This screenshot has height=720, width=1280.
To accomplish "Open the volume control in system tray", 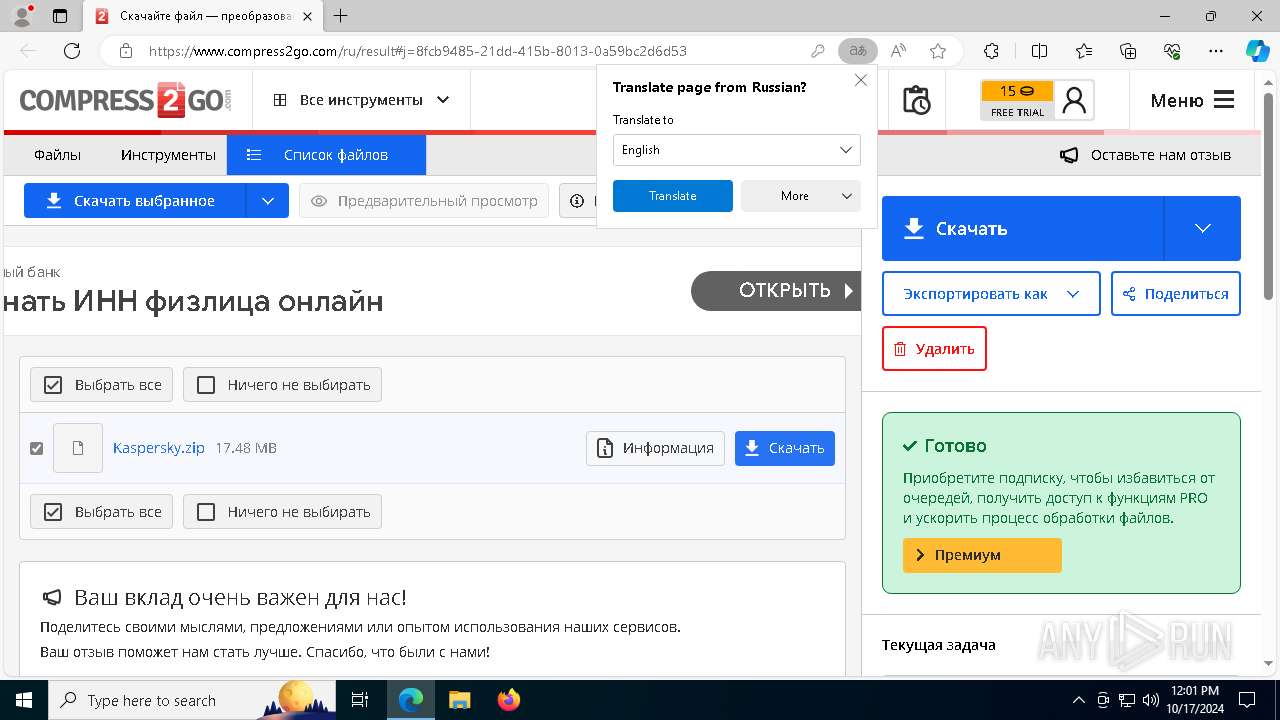I will click(x=1151, y=700).
